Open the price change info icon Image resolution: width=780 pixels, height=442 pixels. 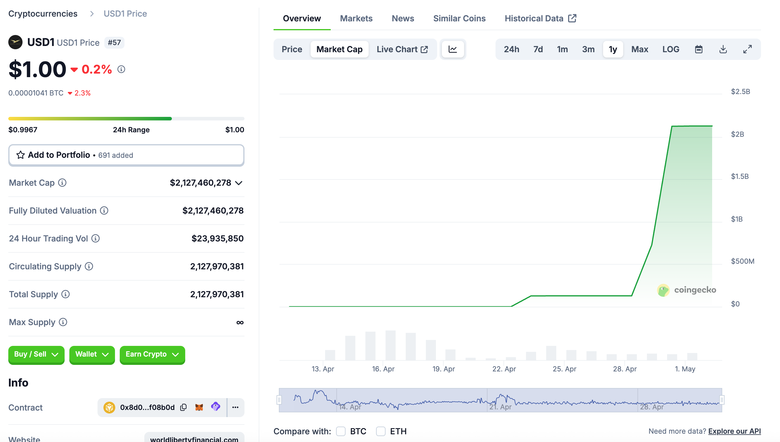tap(121, 70)
